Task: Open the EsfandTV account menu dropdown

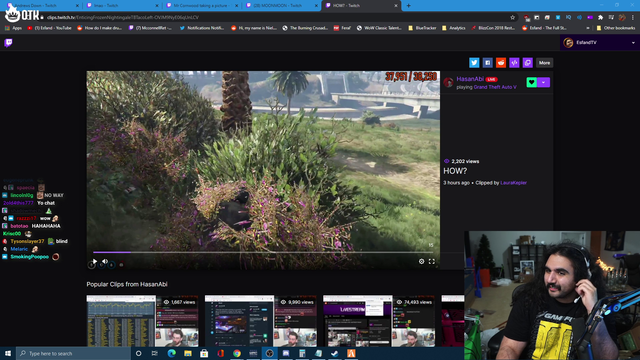Action: [633, 43]
